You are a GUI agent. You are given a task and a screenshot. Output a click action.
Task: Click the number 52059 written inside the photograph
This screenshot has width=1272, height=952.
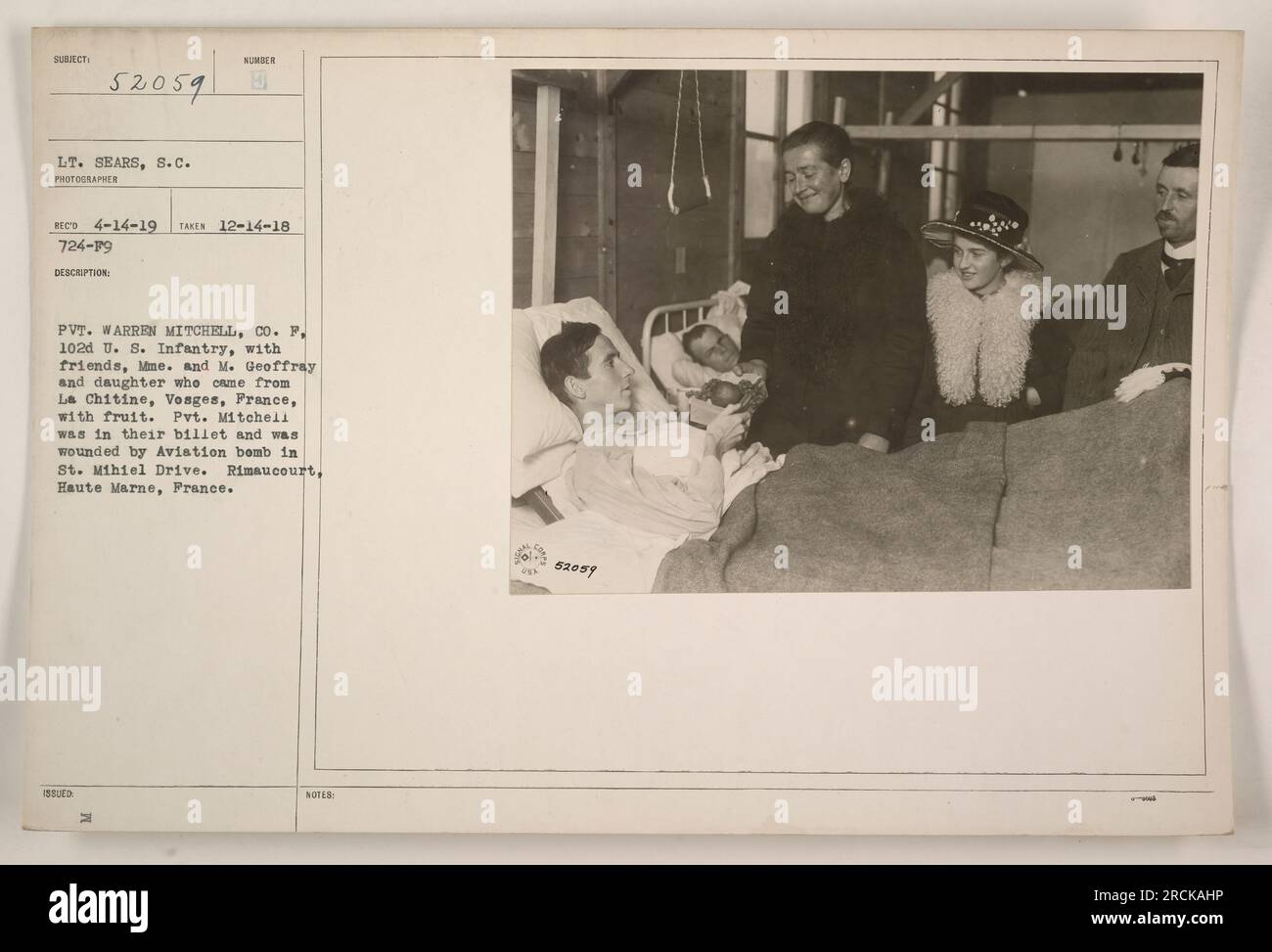(x=576, y=567)
